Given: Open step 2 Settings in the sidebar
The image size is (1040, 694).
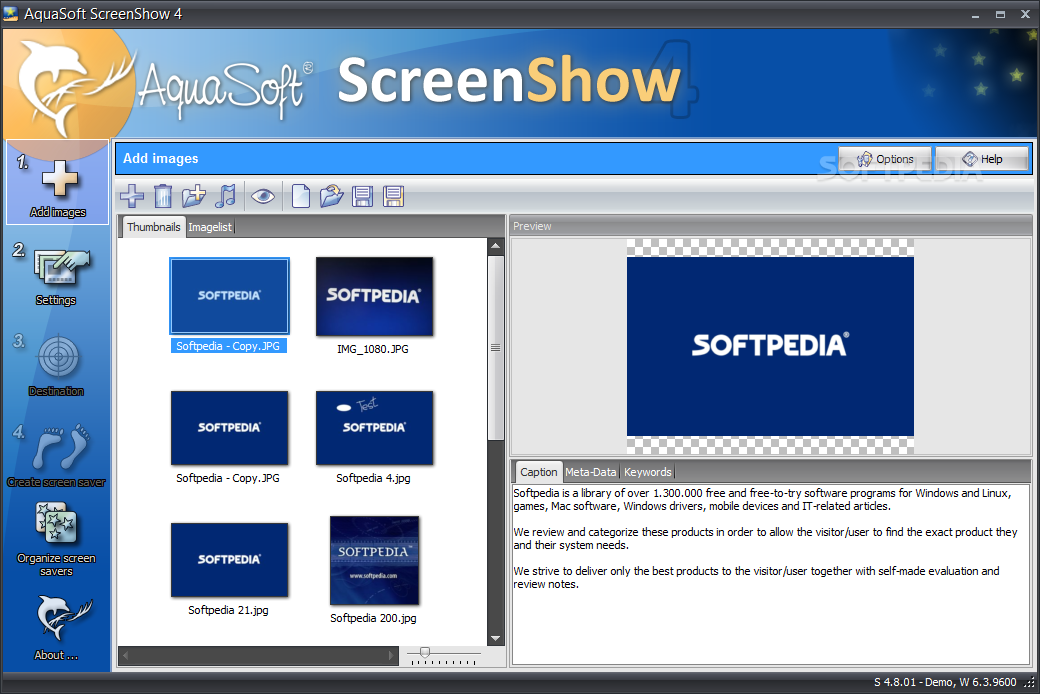Looking at the screenshot, I should click(x=56, y=275).
